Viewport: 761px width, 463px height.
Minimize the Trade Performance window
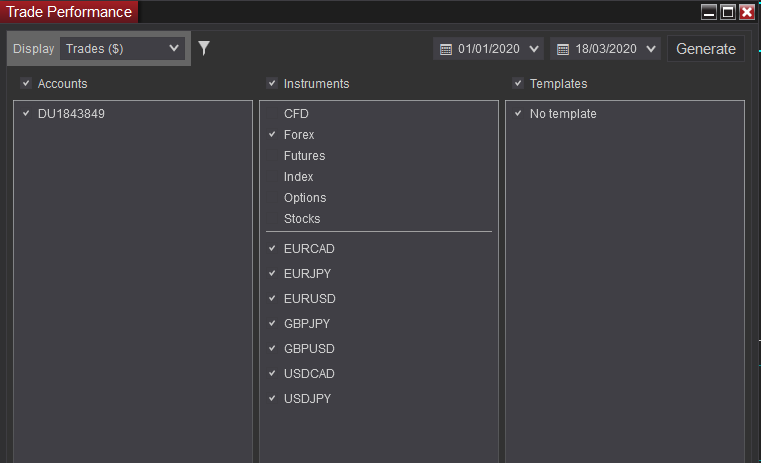tap(709, 12)
